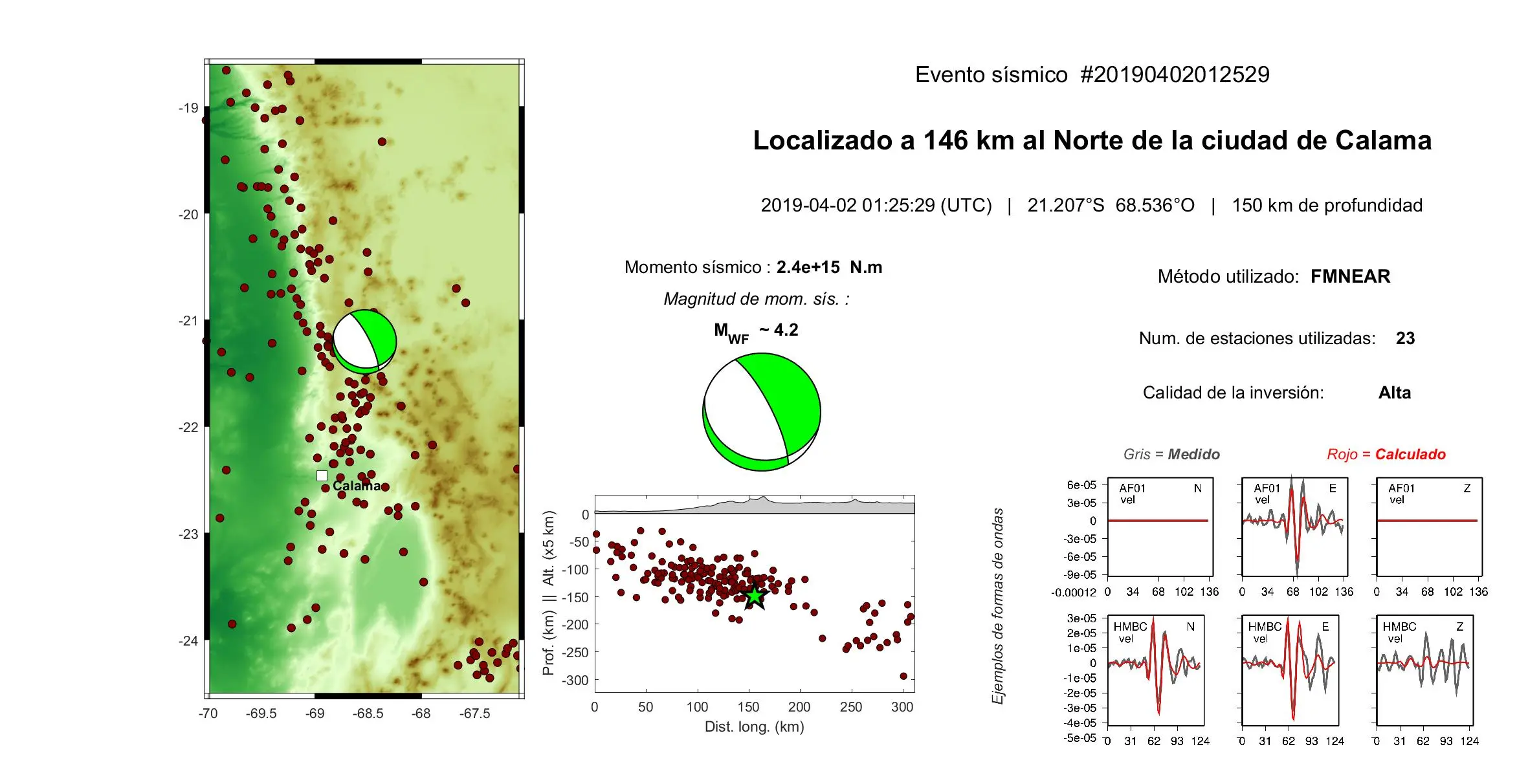The height and width of the screenshot is (784, 1539).
Task: Click the AF01 E velocity waveform plot
Action: [x=1294, y=527]
